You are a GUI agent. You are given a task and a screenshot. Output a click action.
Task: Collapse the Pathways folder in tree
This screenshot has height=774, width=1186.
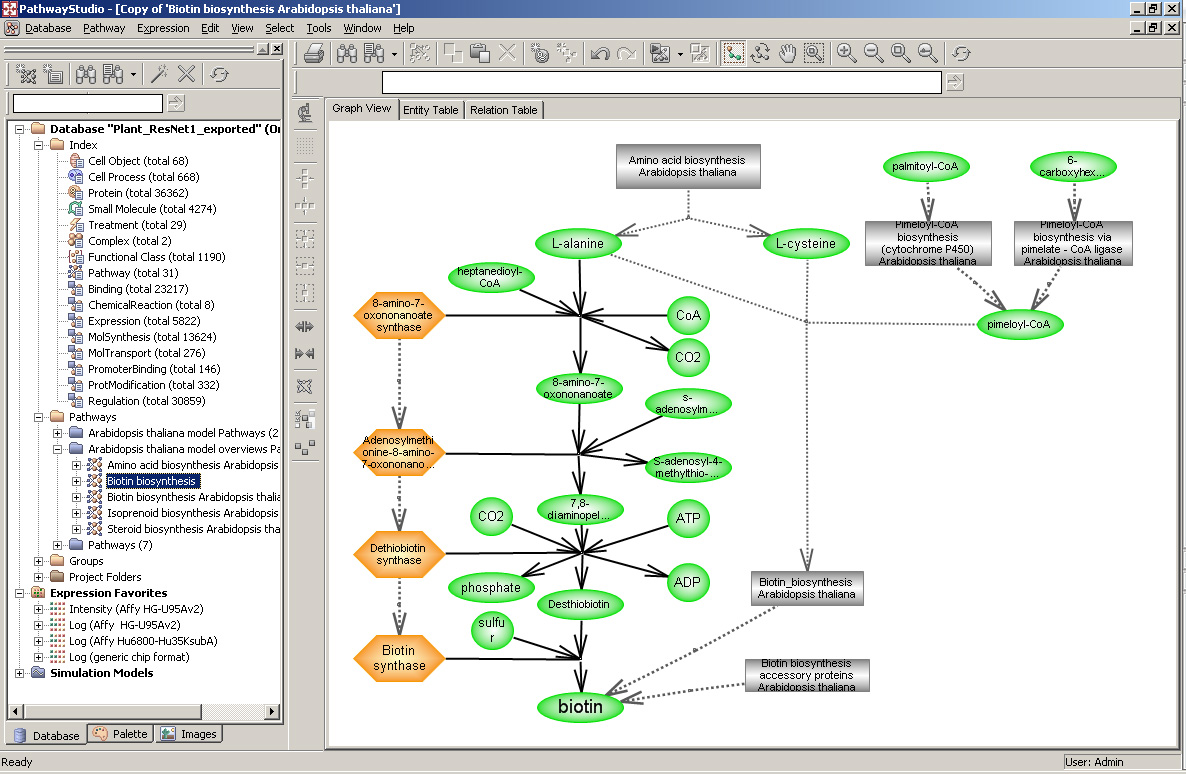tap(39, 417)
